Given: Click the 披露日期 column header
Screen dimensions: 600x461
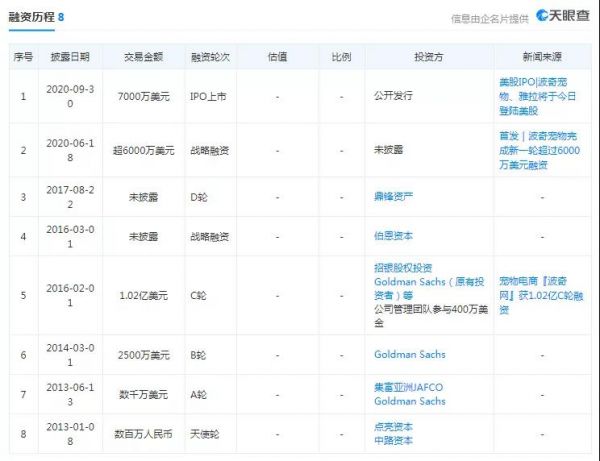Looking at the screenshot, I should tap(70, 57).
